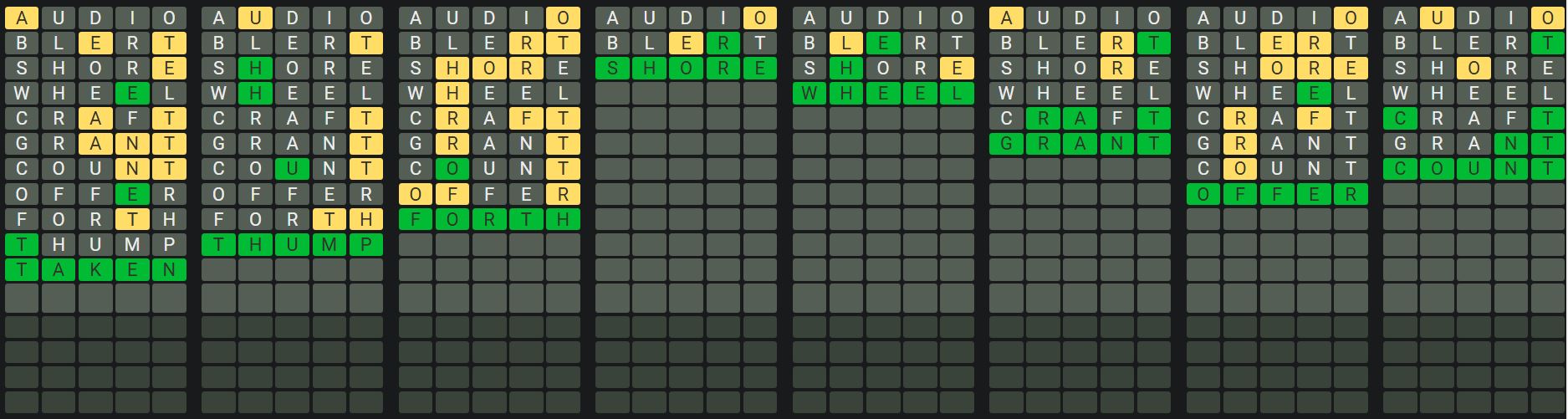Tap yellow O in OFFER on FORTH board
This screenshot has height=419, width=1568.
click(x=416, y=194)
